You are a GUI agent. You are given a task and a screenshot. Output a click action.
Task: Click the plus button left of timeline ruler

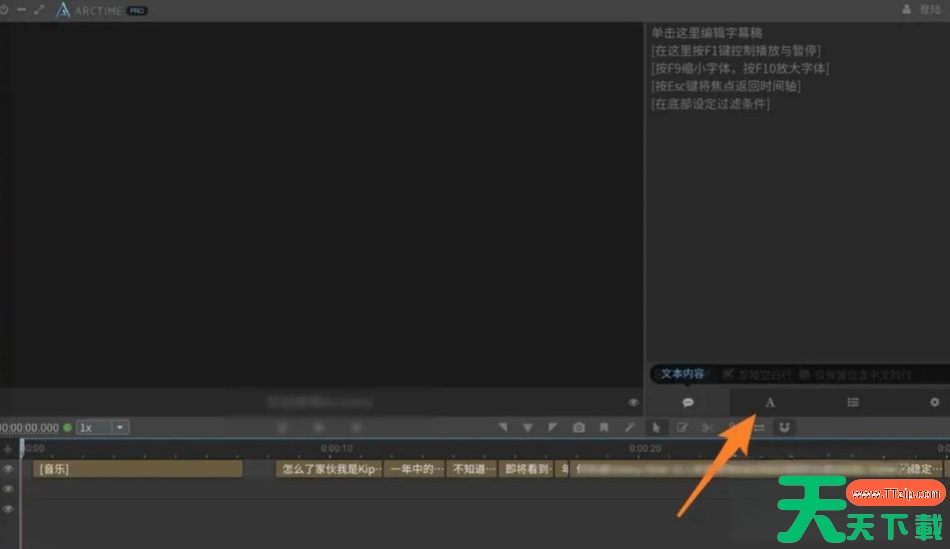coord(8,449)
